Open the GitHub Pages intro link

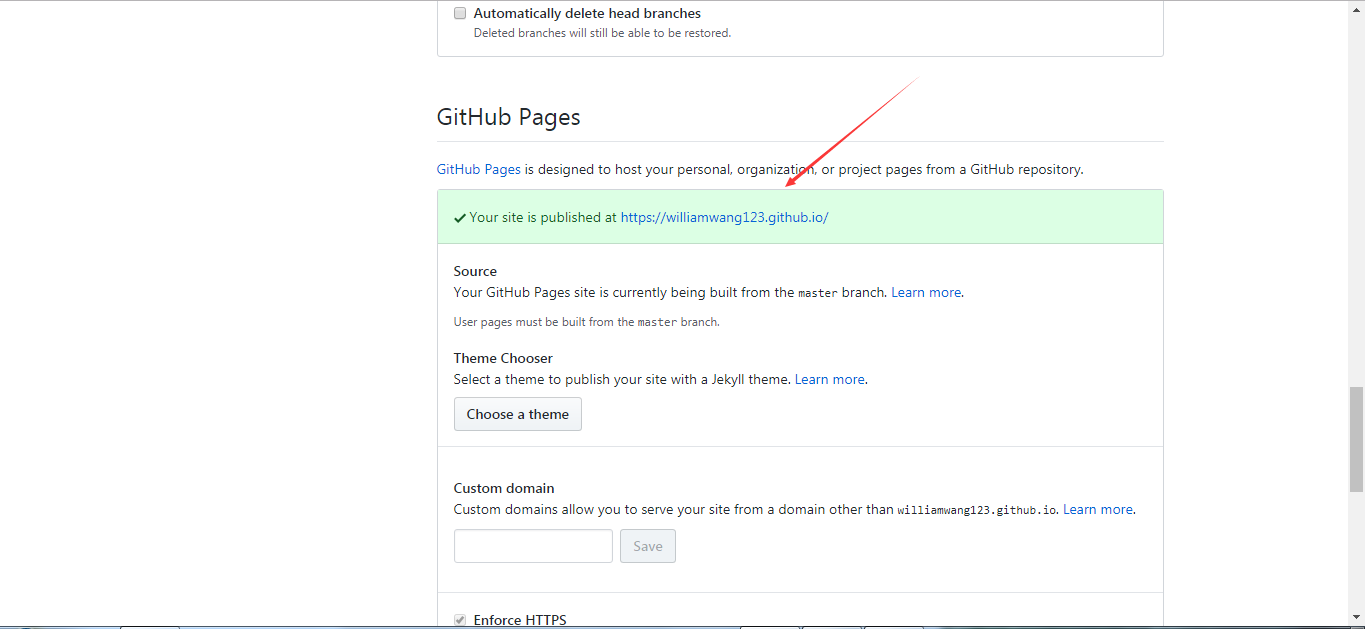tap(479, 169)
